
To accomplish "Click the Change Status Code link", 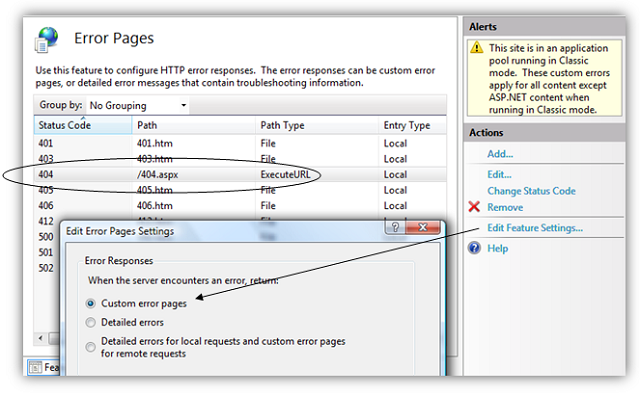I will point(531,191).
